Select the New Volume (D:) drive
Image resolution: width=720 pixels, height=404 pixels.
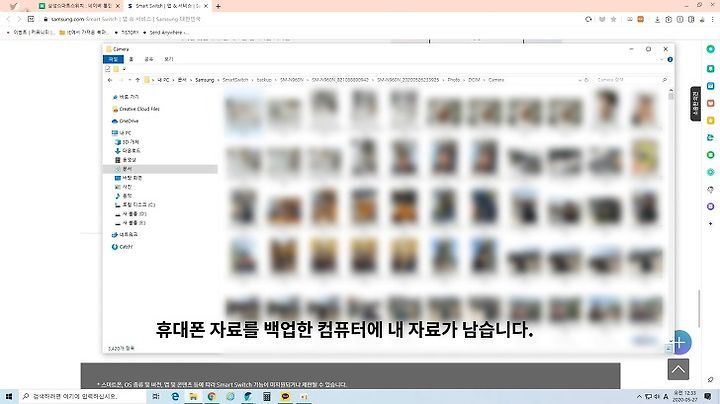click(131, 214)
